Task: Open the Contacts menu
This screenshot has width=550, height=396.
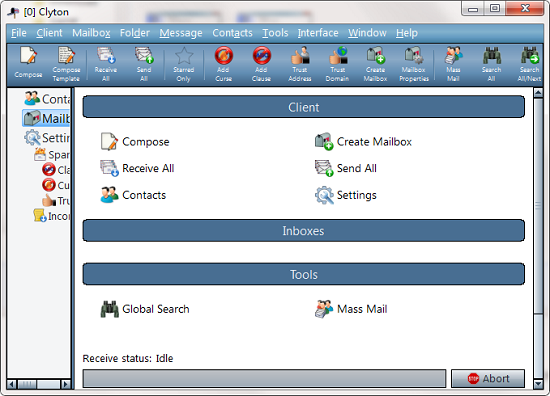Action: (x=232, y=33)
